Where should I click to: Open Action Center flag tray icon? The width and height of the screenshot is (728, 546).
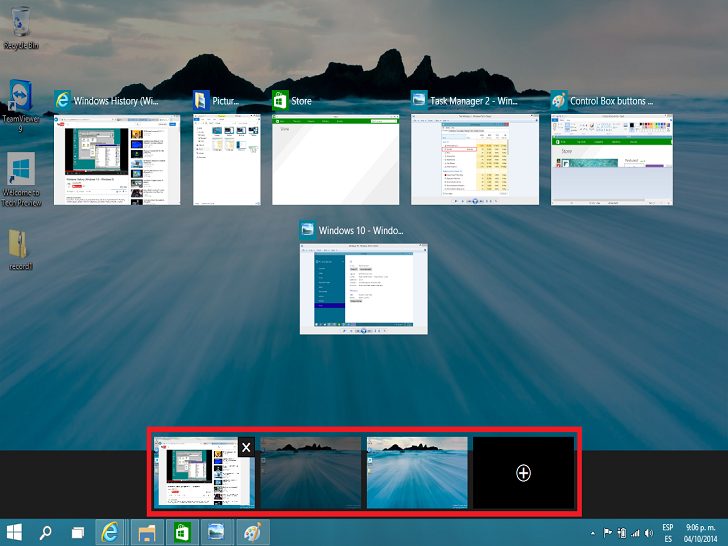[x=607, y=533]
